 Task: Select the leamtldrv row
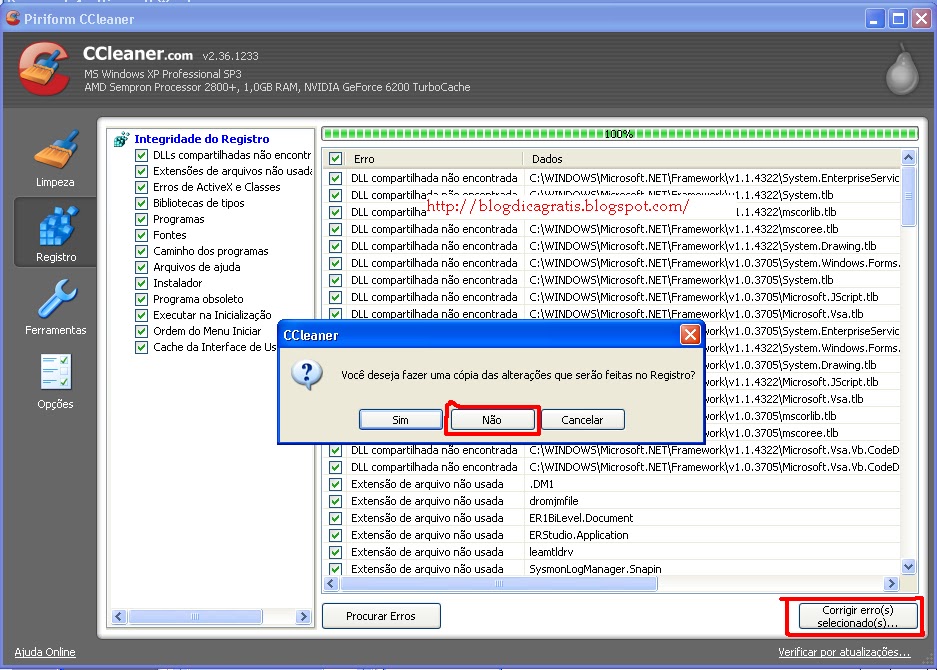[612, 552]
